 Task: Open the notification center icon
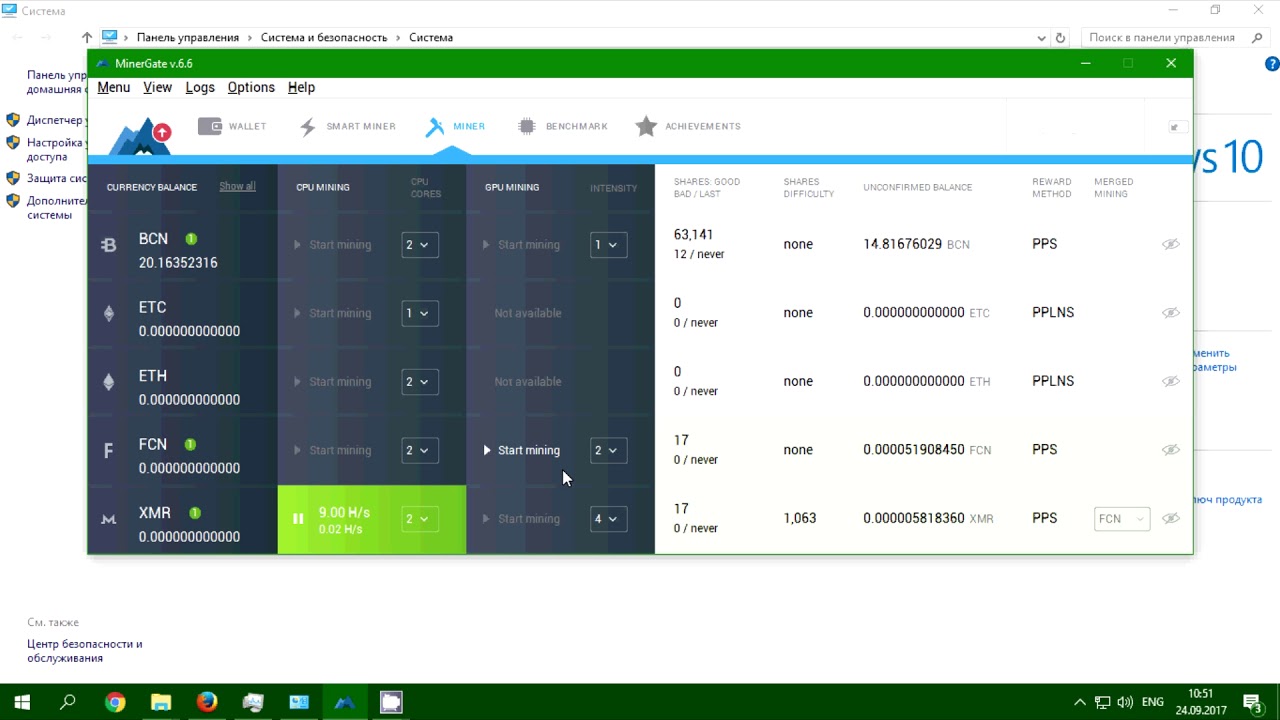[x=1251, y=702]
